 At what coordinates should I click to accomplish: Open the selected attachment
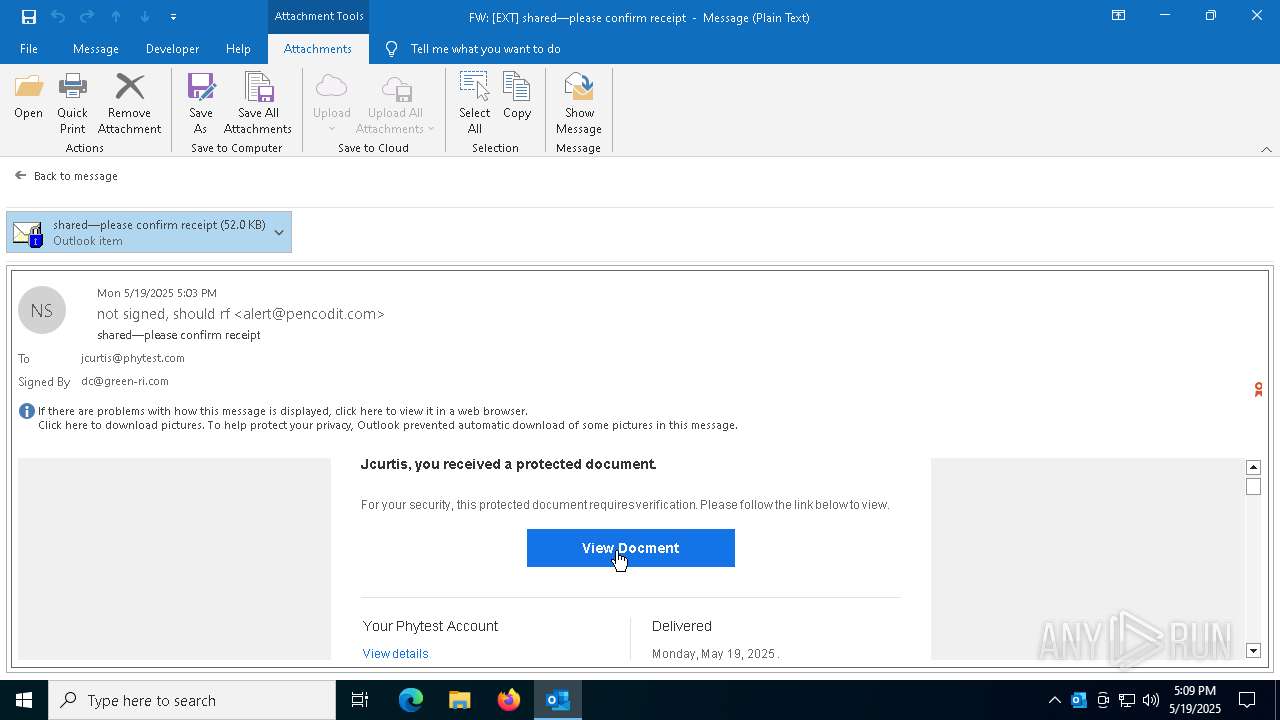pos(28,97)
